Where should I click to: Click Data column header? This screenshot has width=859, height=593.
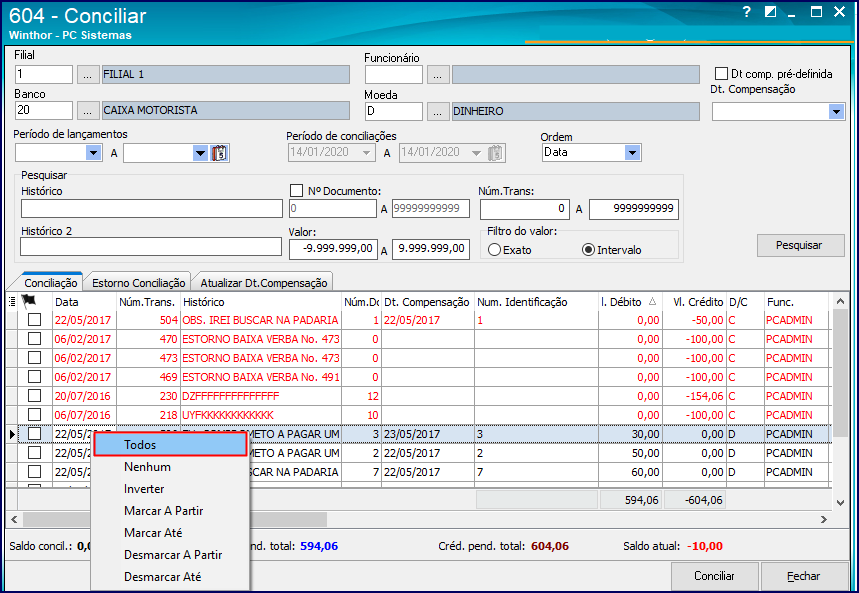[x=84, y=301]
